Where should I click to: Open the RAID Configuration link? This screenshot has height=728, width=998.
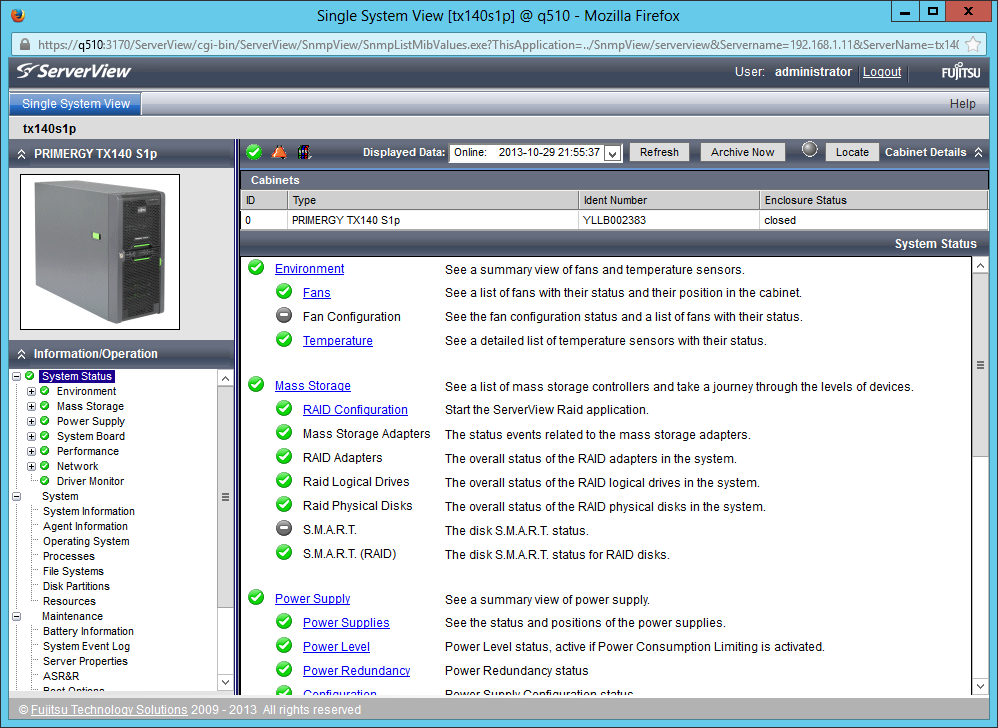(x=355, y=410)
